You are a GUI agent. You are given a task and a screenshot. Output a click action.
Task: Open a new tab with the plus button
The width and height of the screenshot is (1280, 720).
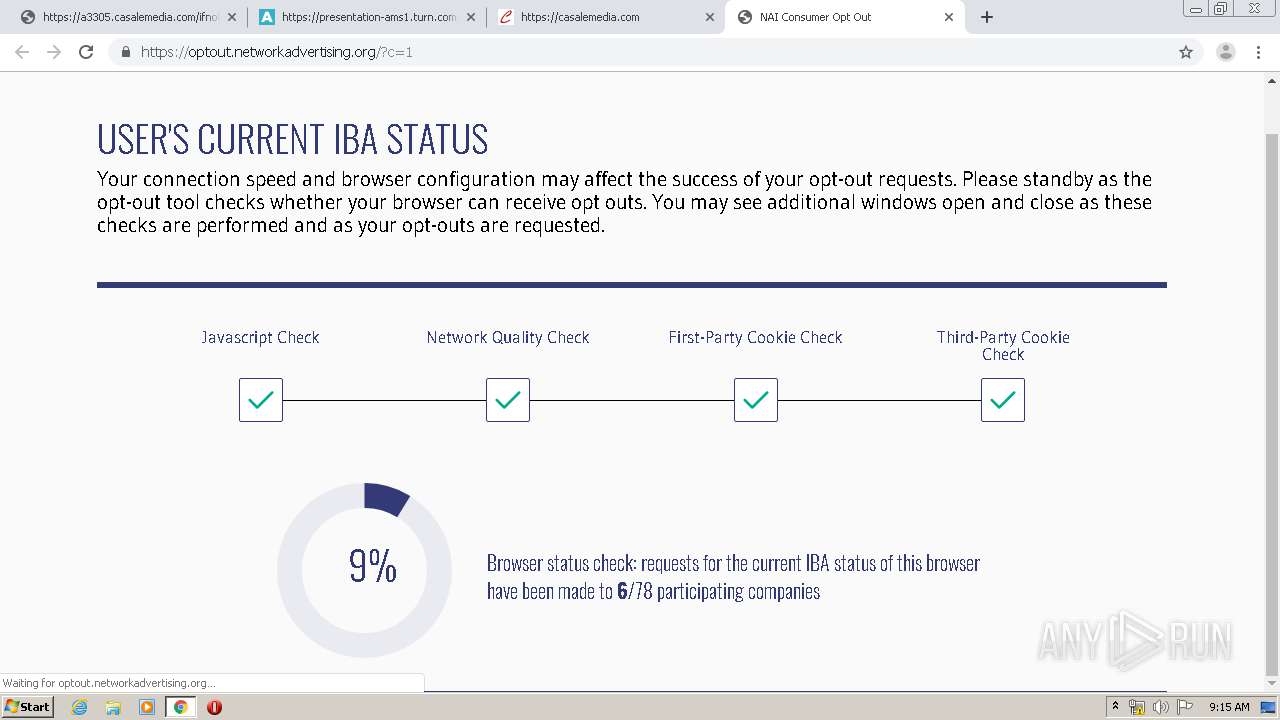tap(987, 17)
